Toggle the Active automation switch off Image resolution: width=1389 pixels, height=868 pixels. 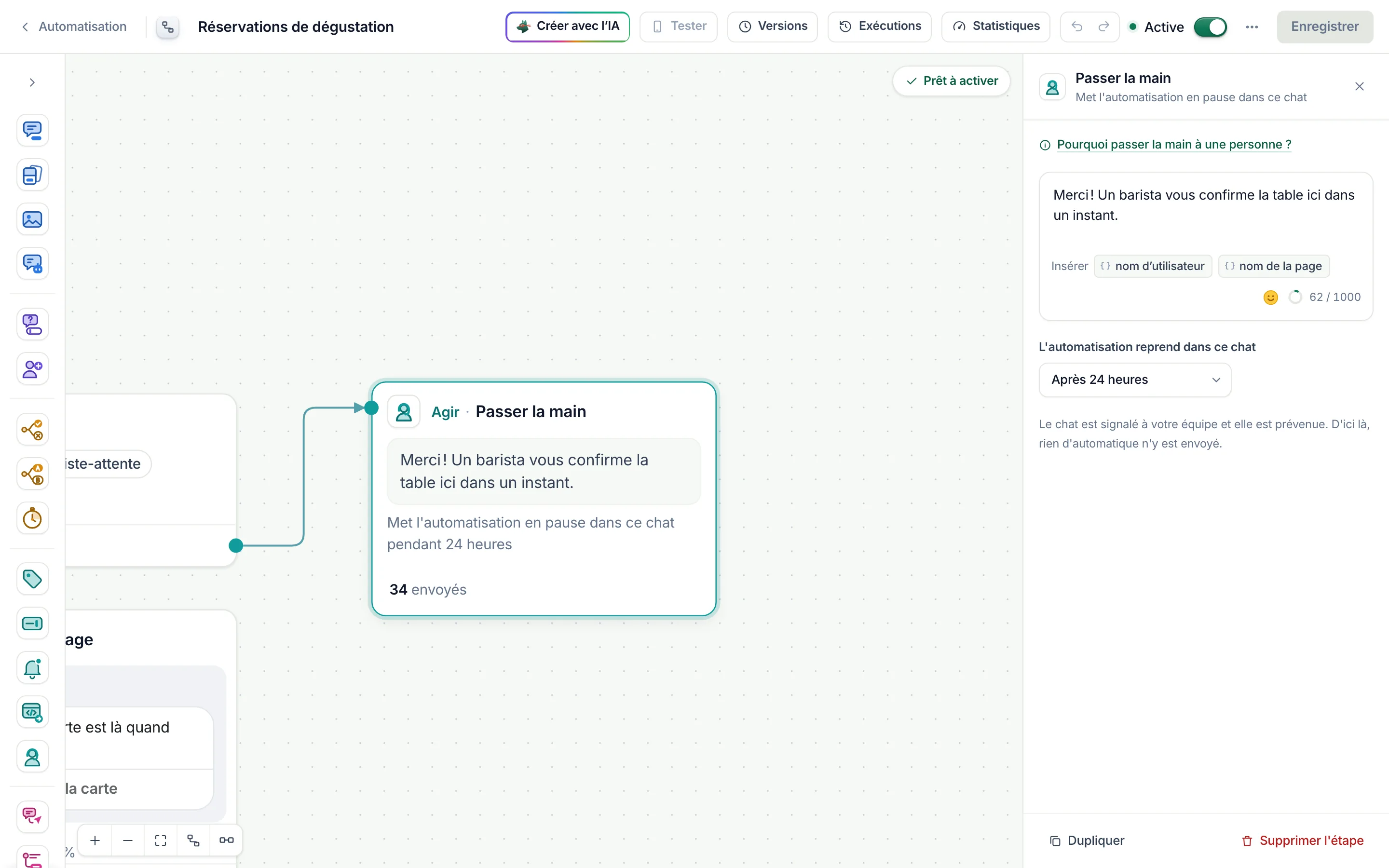(x=1210, y=27)
